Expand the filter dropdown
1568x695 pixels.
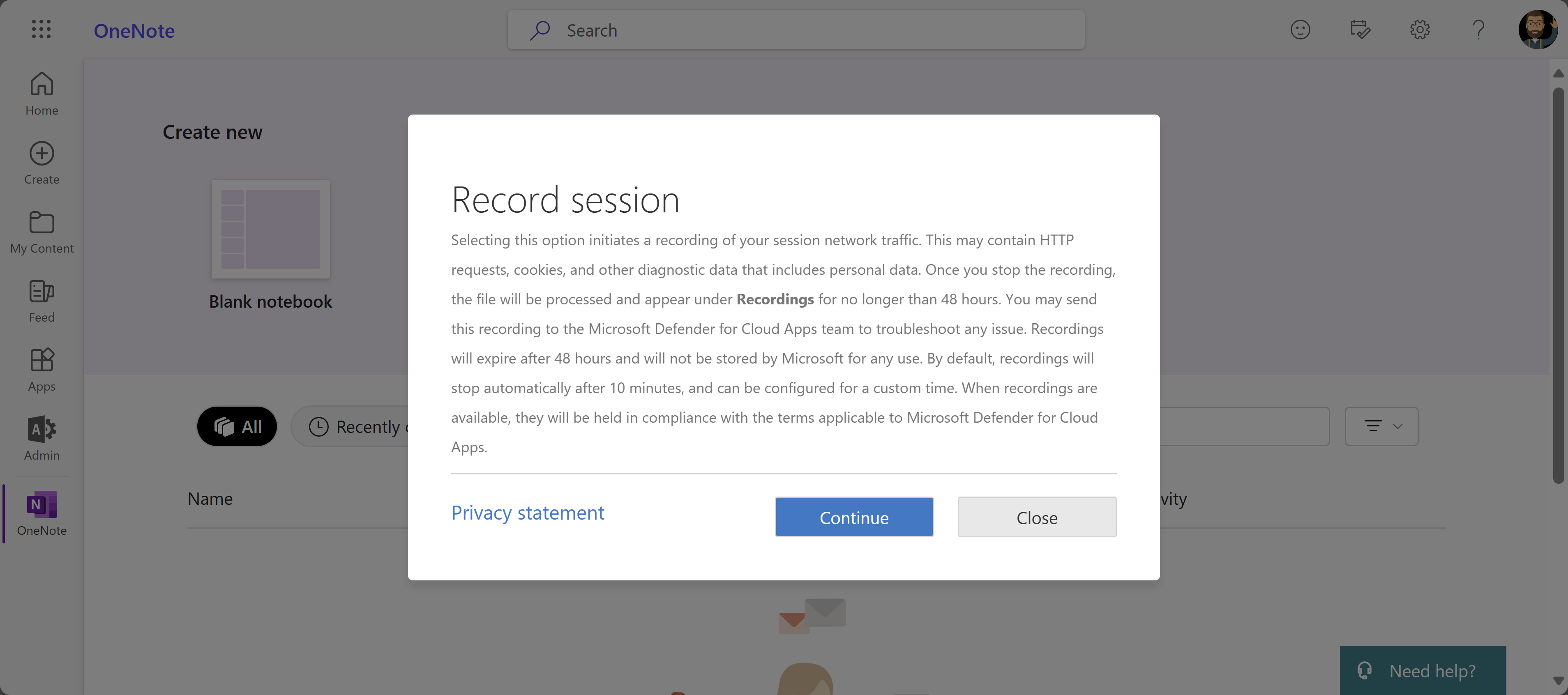pyautogui.click(x=1381, y=426)
